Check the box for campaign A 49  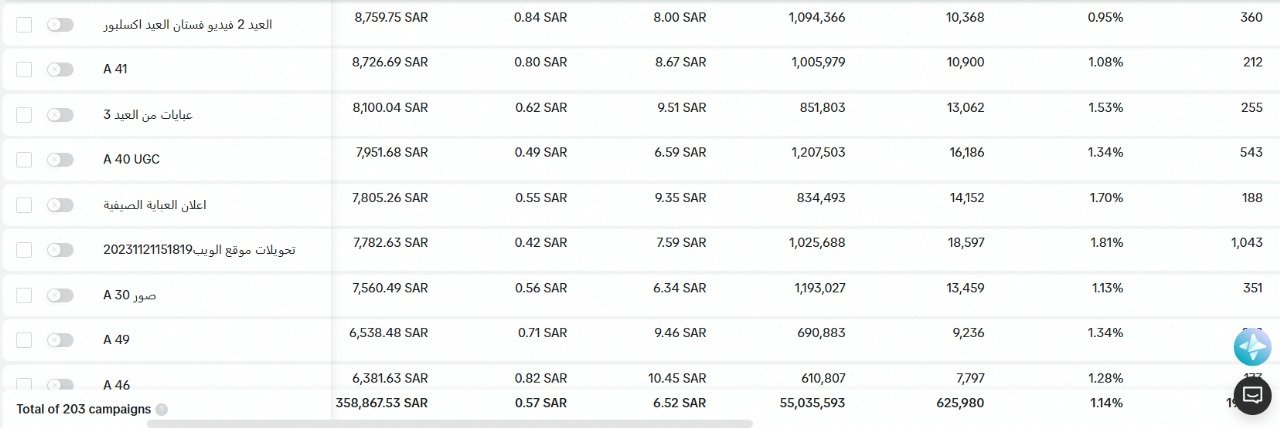[24, 340]
